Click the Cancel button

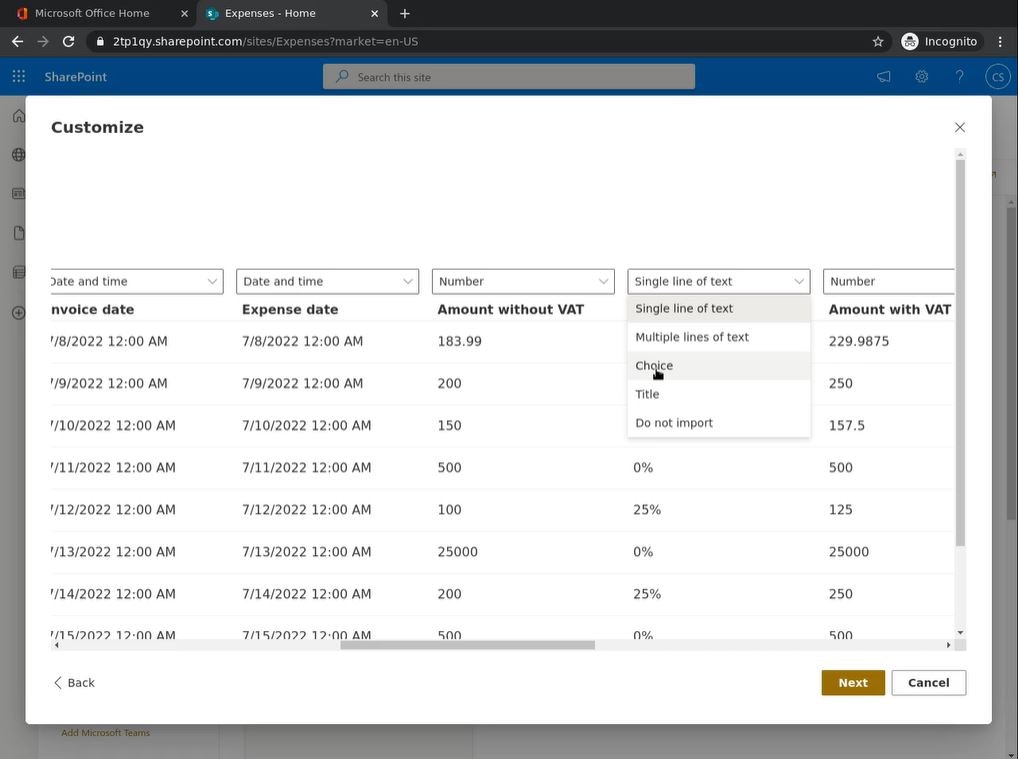[928, 683]
